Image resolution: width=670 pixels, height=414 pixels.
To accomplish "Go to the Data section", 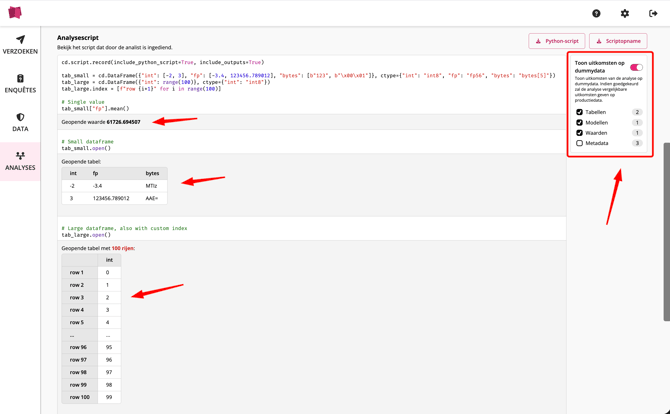I will [x=20, y=122].
